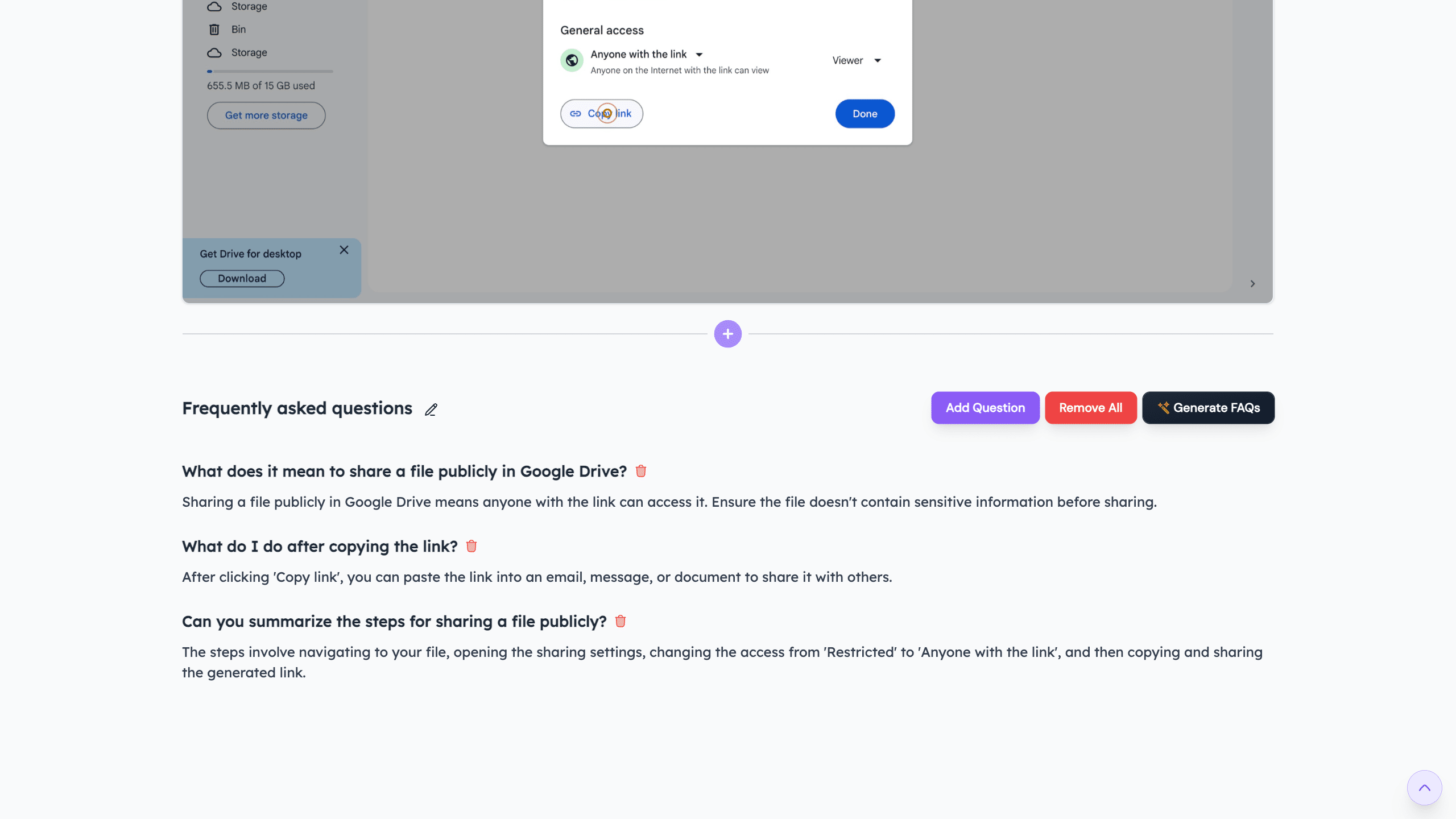1456x819 pixels.
Task: Click the storage usage progress bar
Action: (x=270, y=72)
